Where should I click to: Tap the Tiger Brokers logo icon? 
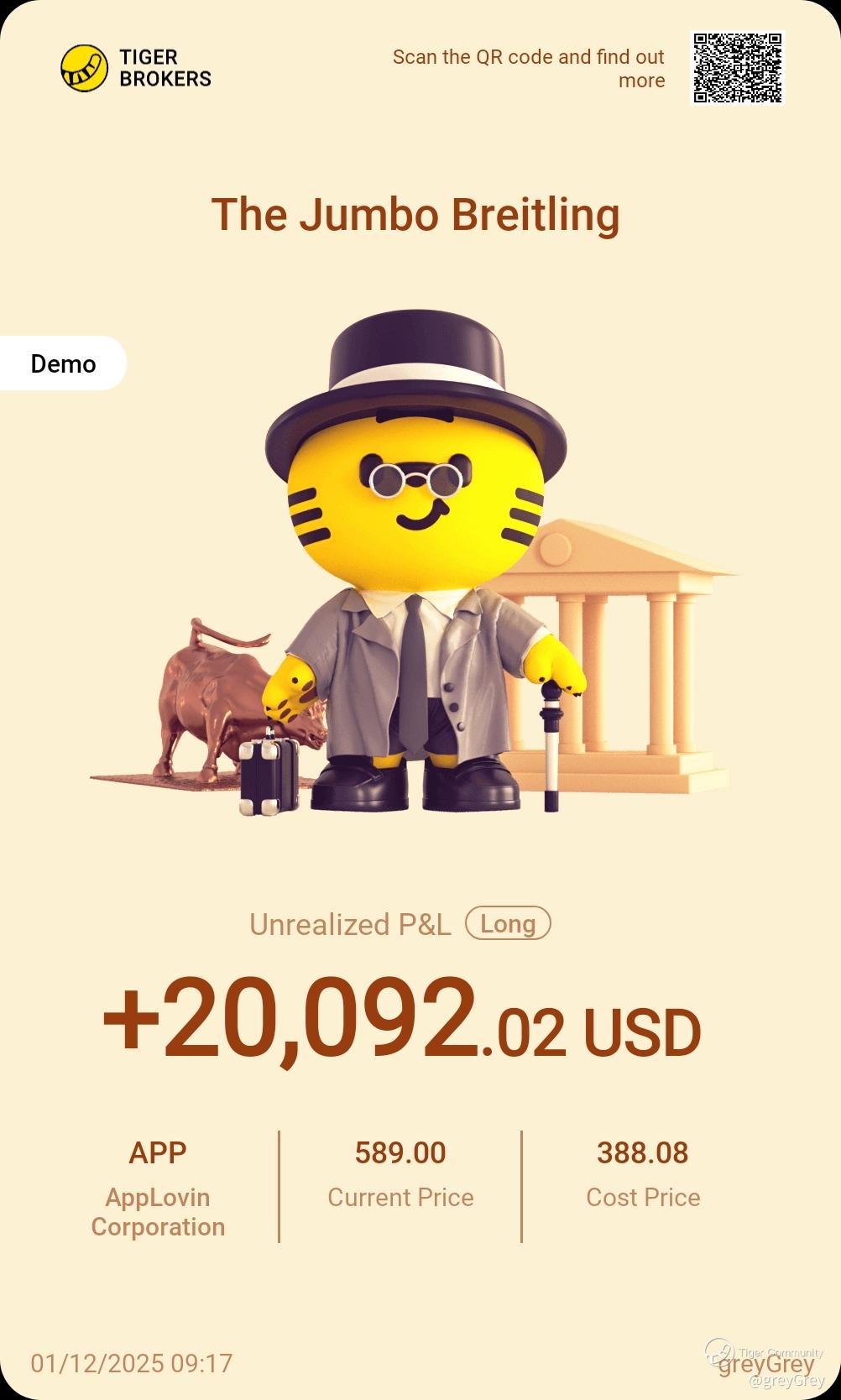point(85,68)
